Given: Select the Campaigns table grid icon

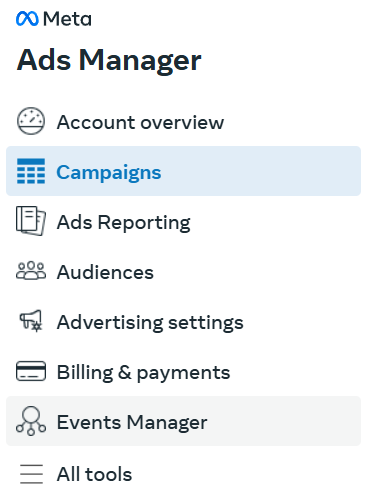Looking at the screenshot, I should [x=31, y=171].
